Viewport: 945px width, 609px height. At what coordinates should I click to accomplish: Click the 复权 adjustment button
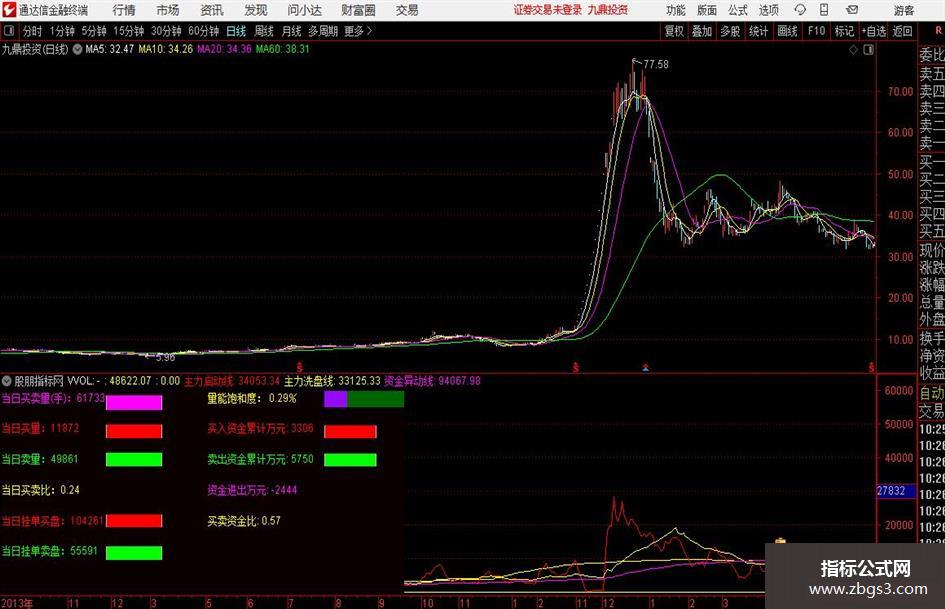click(x=674, y=31)
